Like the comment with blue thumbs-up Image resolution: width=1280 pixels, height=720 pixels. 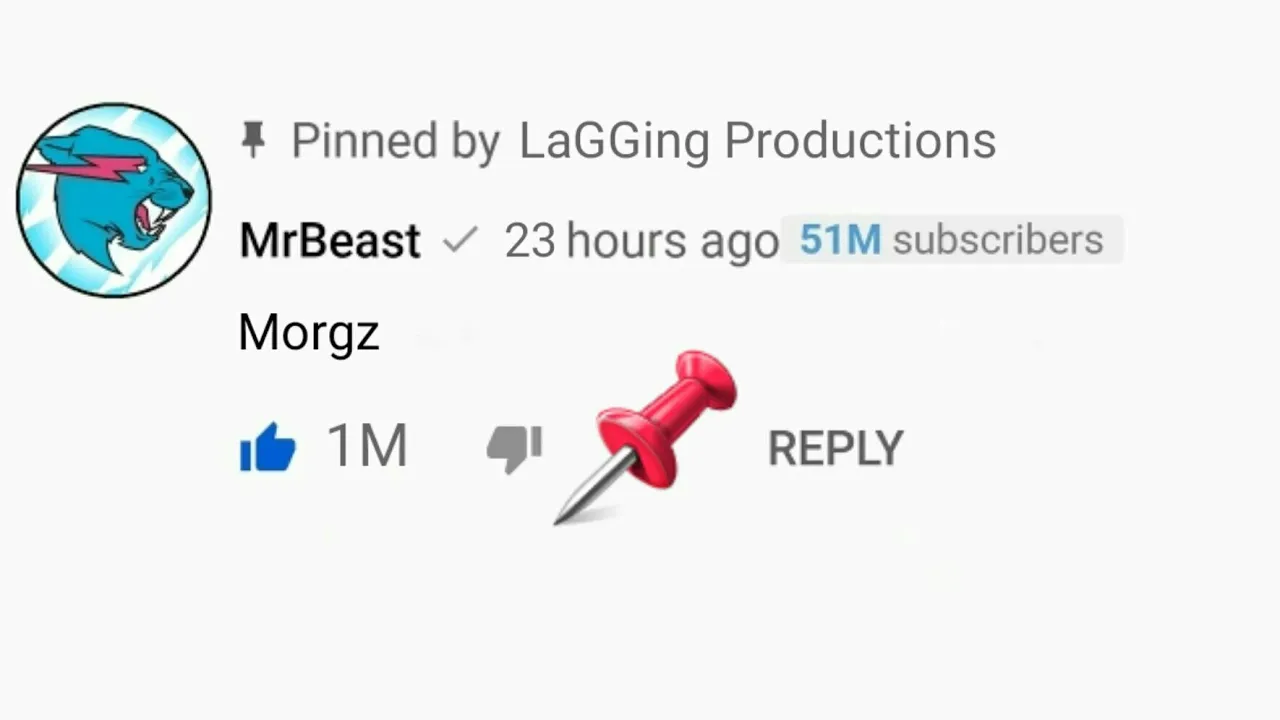pos(268,447)
